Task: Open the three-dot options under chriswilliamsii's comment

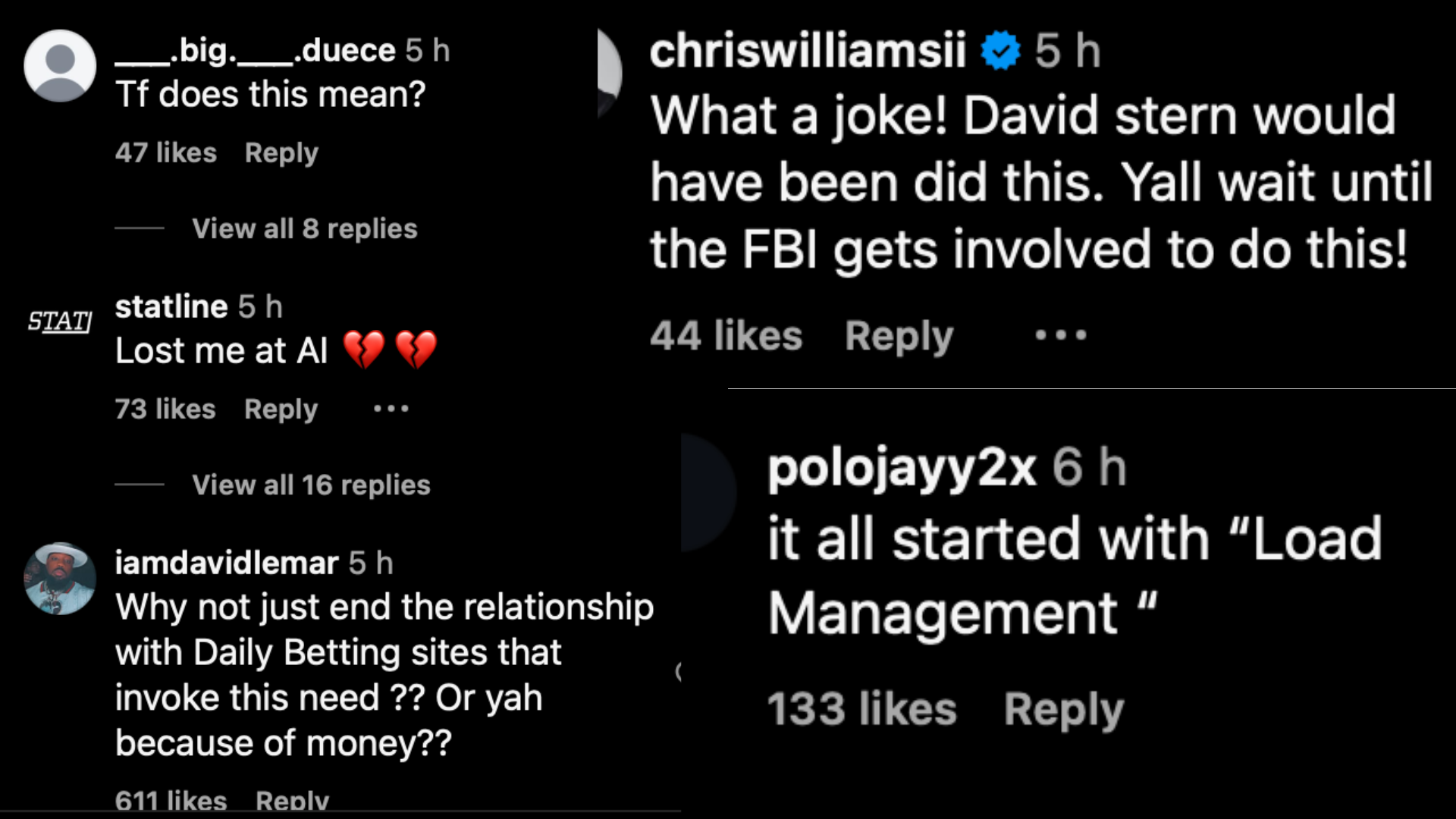Action: click(x=1061, y=335)
